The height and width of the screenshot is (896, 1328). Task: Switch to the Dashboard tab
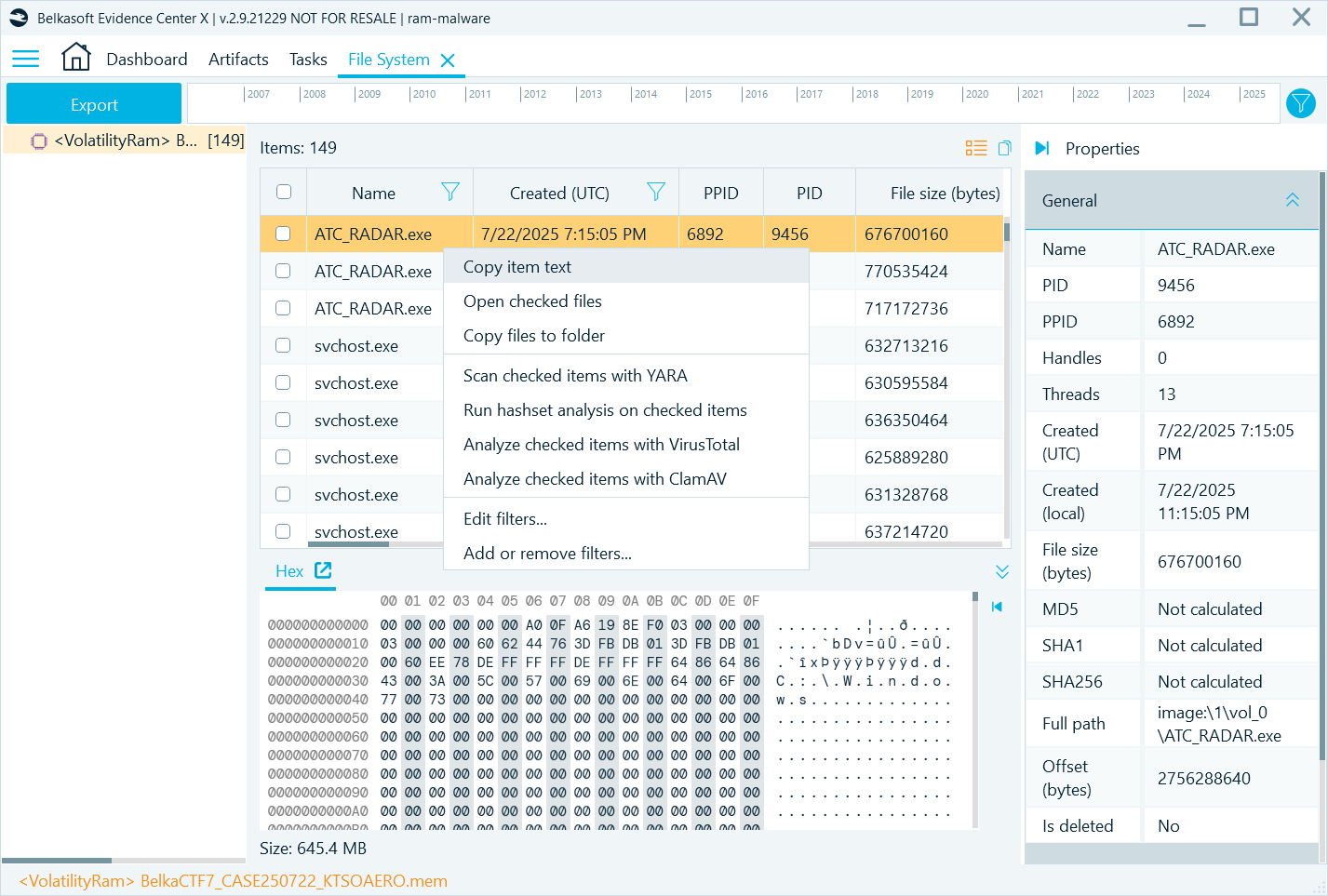(x=146, y=59)
